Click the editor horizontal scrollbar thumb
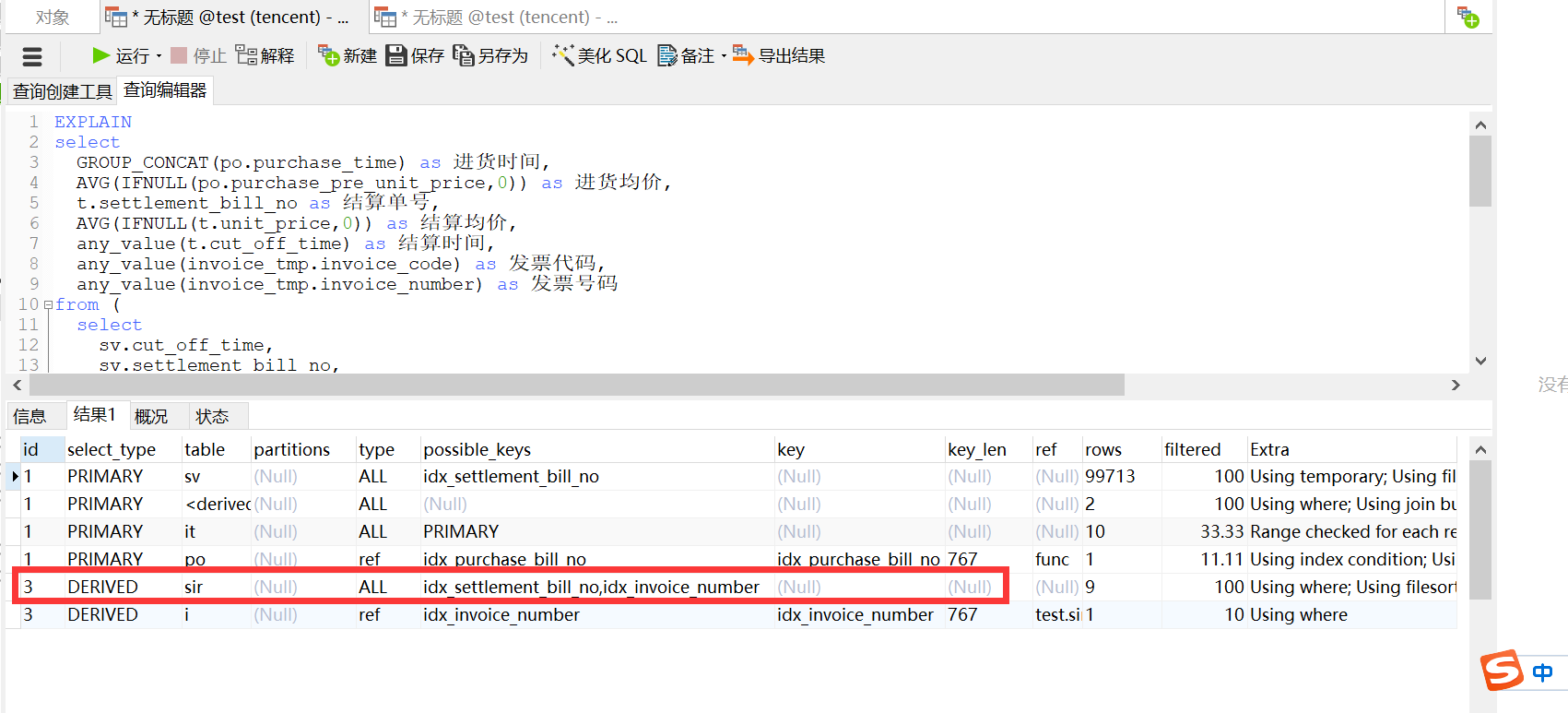1568x713 pixels. tap(576, 385)
